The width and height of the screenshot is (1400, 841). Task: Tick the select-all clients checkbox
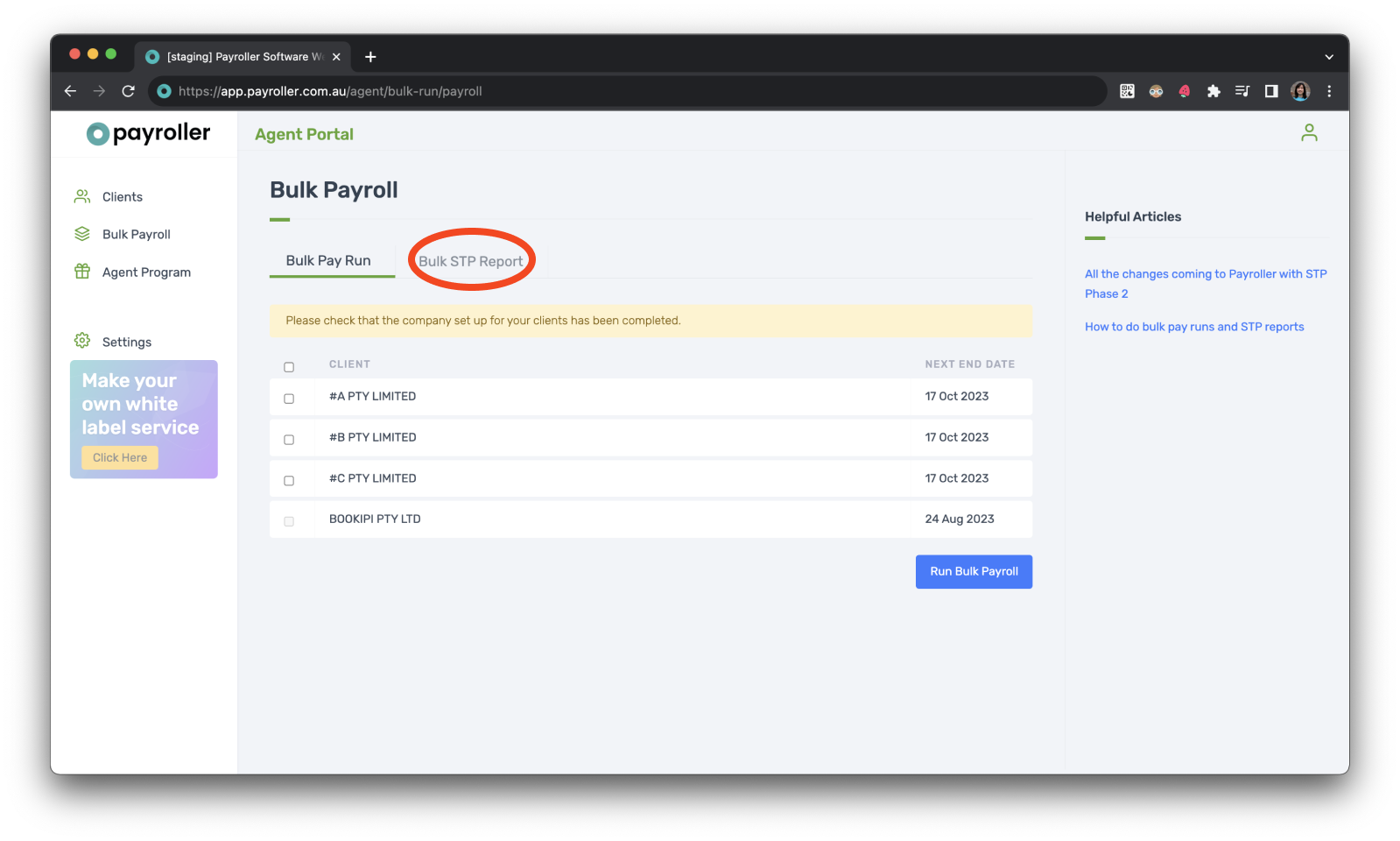pyautogui.click(x=289, y=367)
